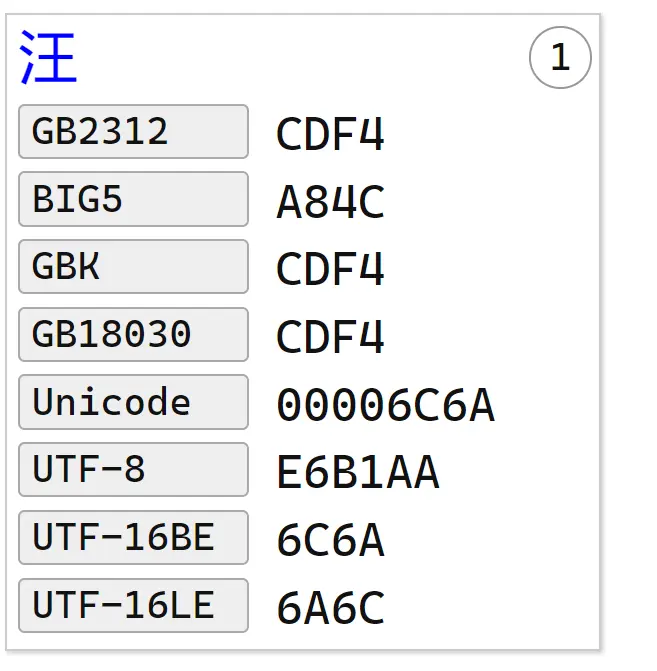Select the A84C code value for BIG5
Image resolution: width=657 pixels, height=671 pixels.
(330, 203)
